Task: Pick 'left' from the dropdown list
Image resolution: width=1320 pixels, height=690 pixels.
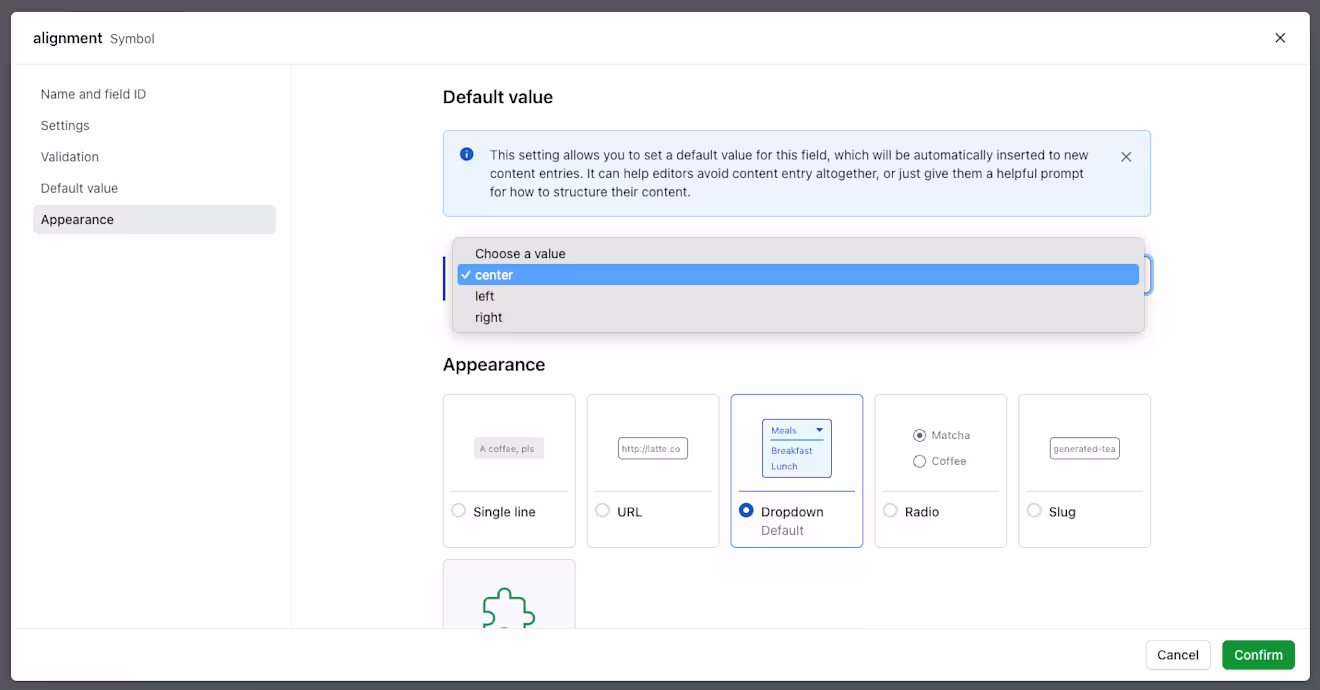Action: tap(798, 296)
